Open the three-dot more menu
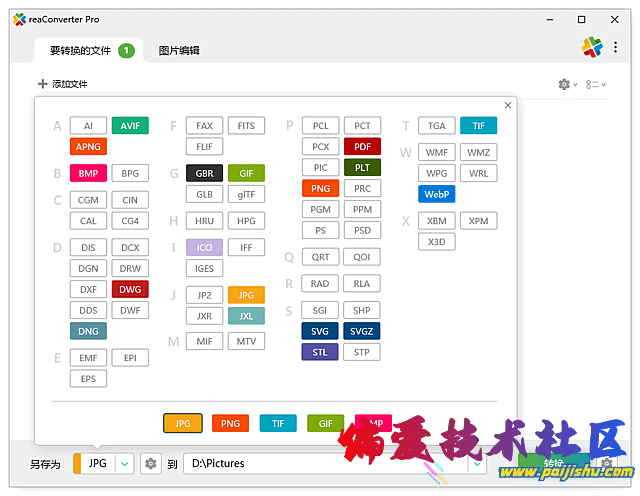 615,47
